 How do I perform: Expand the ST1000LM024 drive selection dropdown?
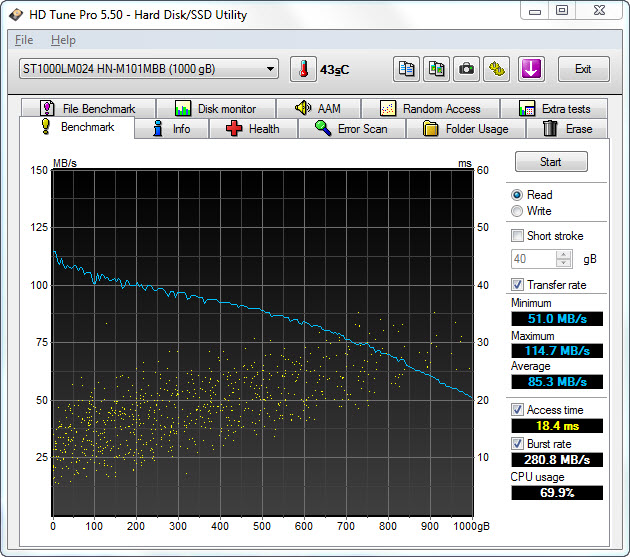pos(148,69)
